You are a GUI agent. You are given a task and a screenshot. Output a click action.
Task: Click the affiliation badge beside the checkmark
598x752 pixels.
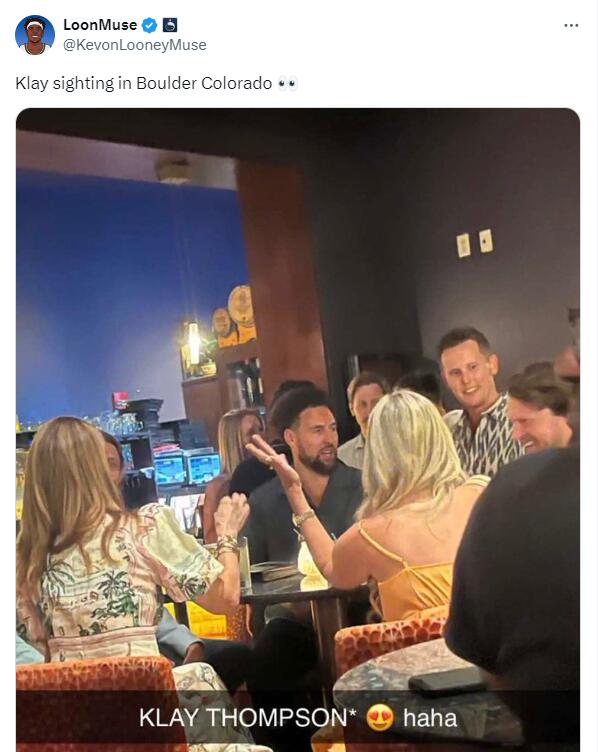click(x=170, y=25)
